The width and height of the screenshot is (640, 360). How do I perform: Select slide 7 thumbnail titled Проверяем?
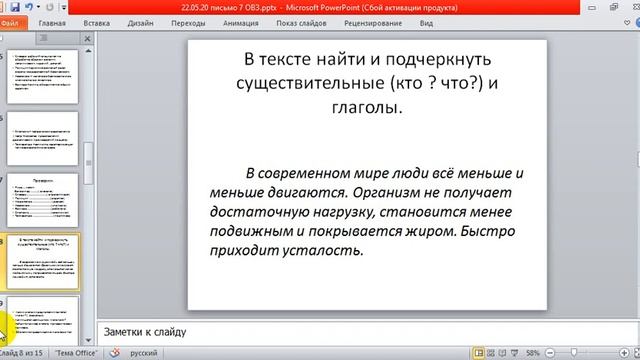42,200
